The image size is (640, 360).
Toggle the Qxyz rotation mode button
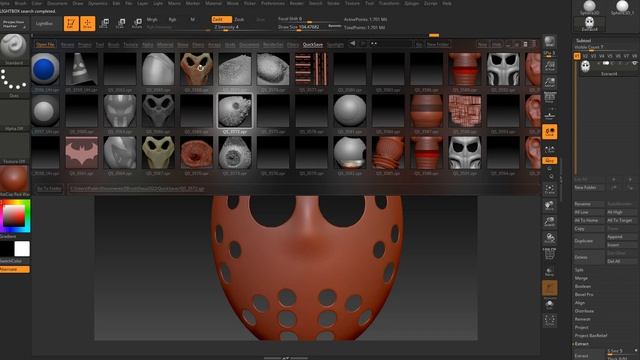(x=550, y=161)
